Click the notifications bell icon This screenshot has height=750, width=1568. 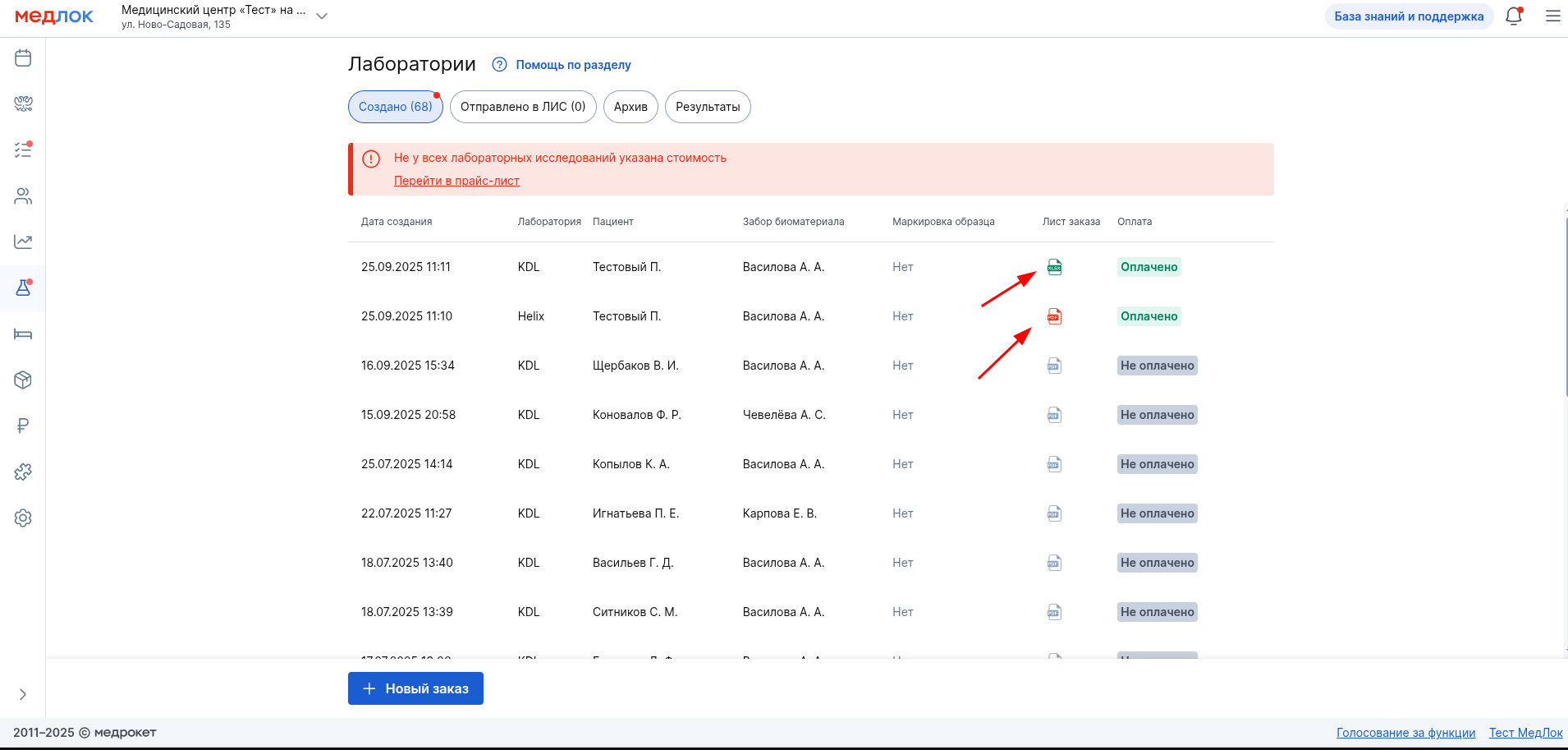point(1513,16)
